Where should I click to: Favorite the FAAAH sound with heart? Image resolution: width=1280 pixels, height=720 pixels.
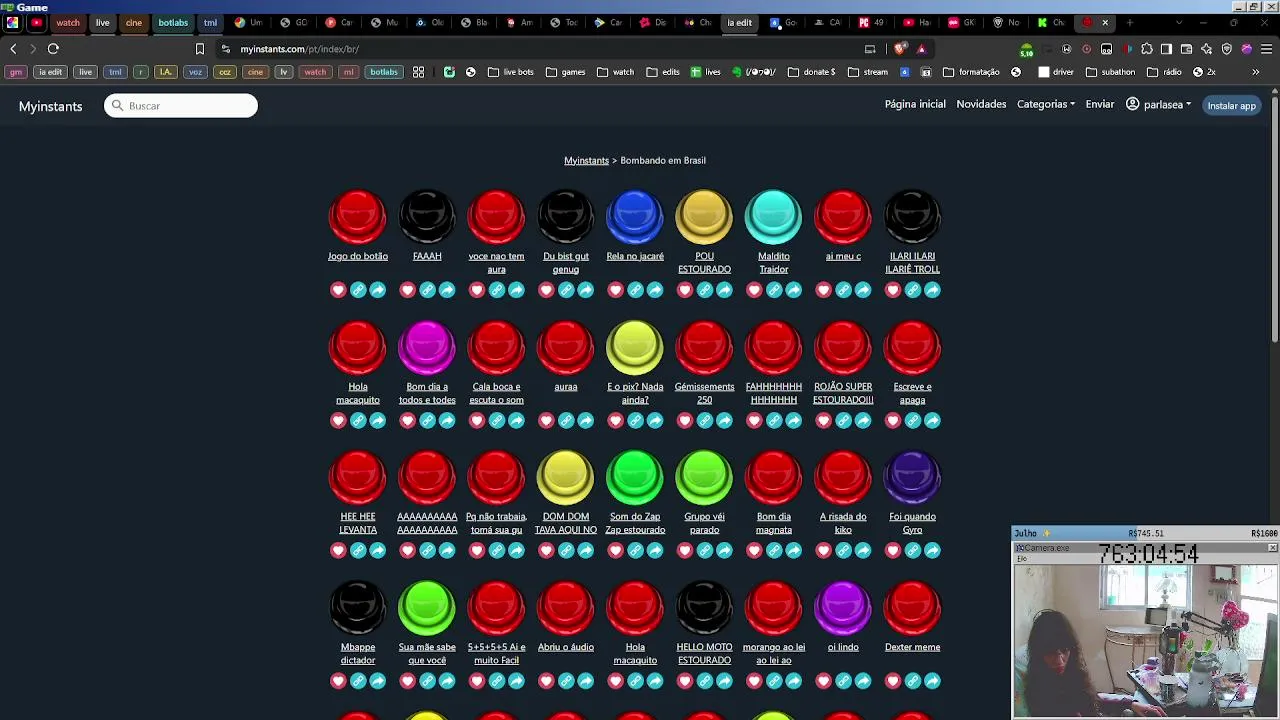(407, 290)
